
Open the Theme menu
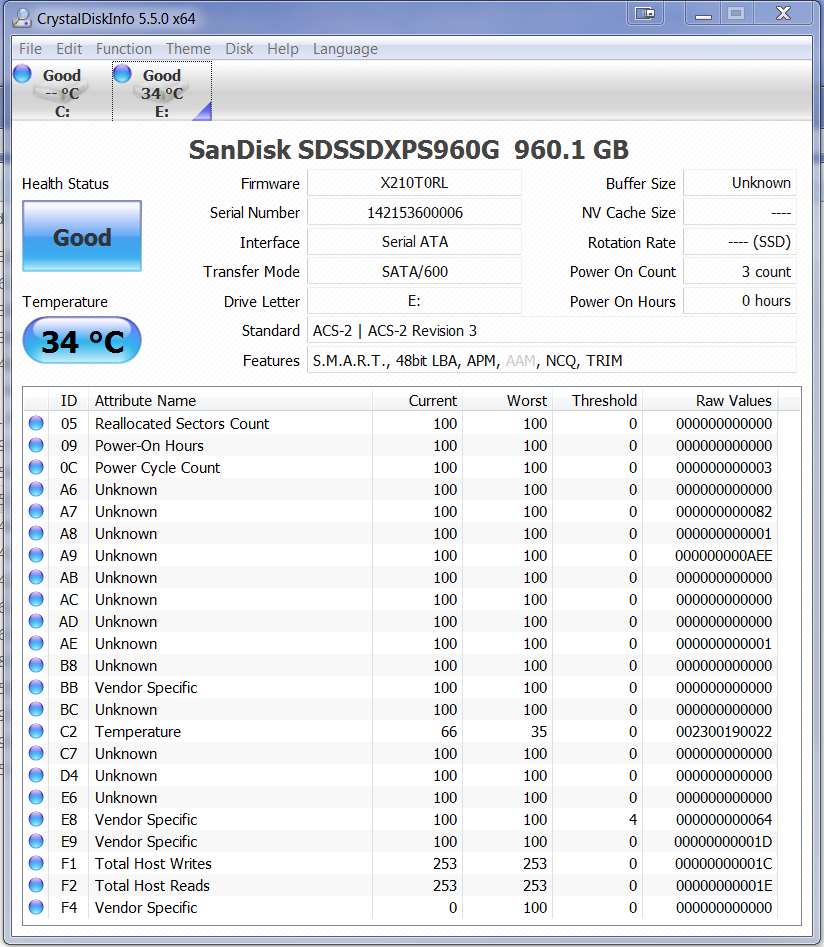point(188,49)
